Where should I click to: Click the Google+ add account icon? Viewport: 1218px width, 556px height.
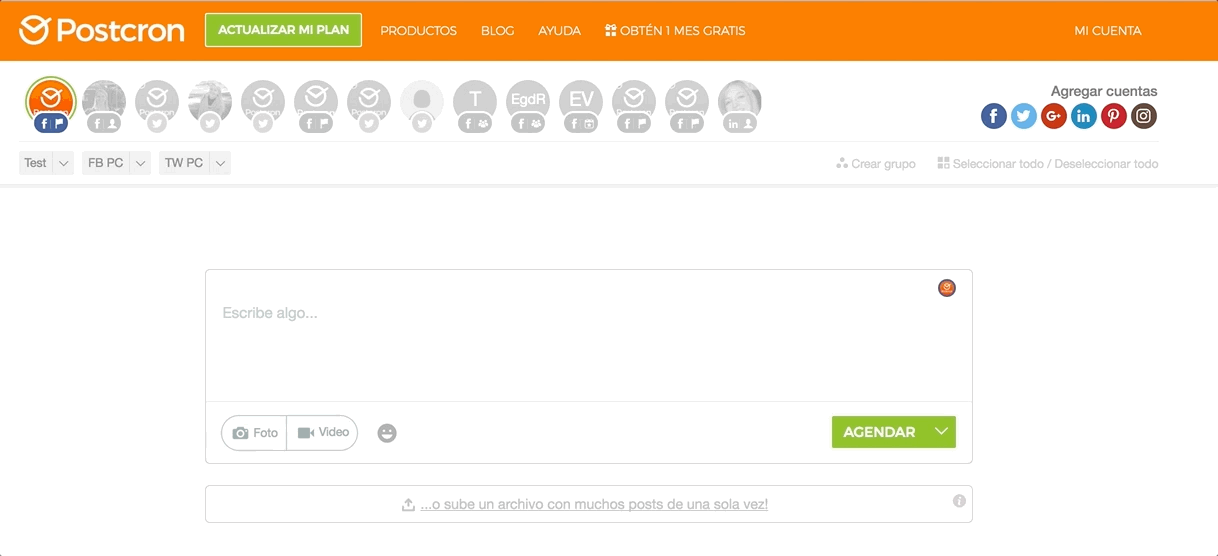coord(1053,116)
